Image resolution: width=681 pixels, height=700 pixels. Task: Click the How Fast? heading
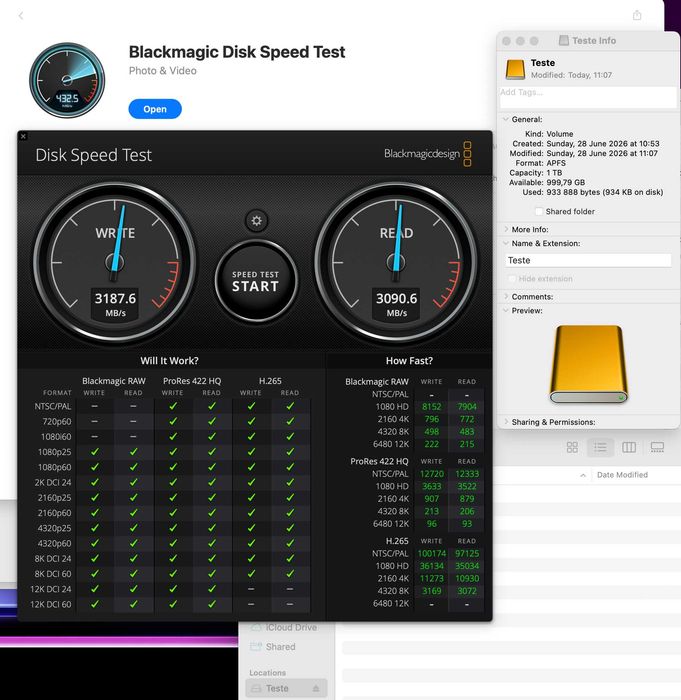pos(409,361)
